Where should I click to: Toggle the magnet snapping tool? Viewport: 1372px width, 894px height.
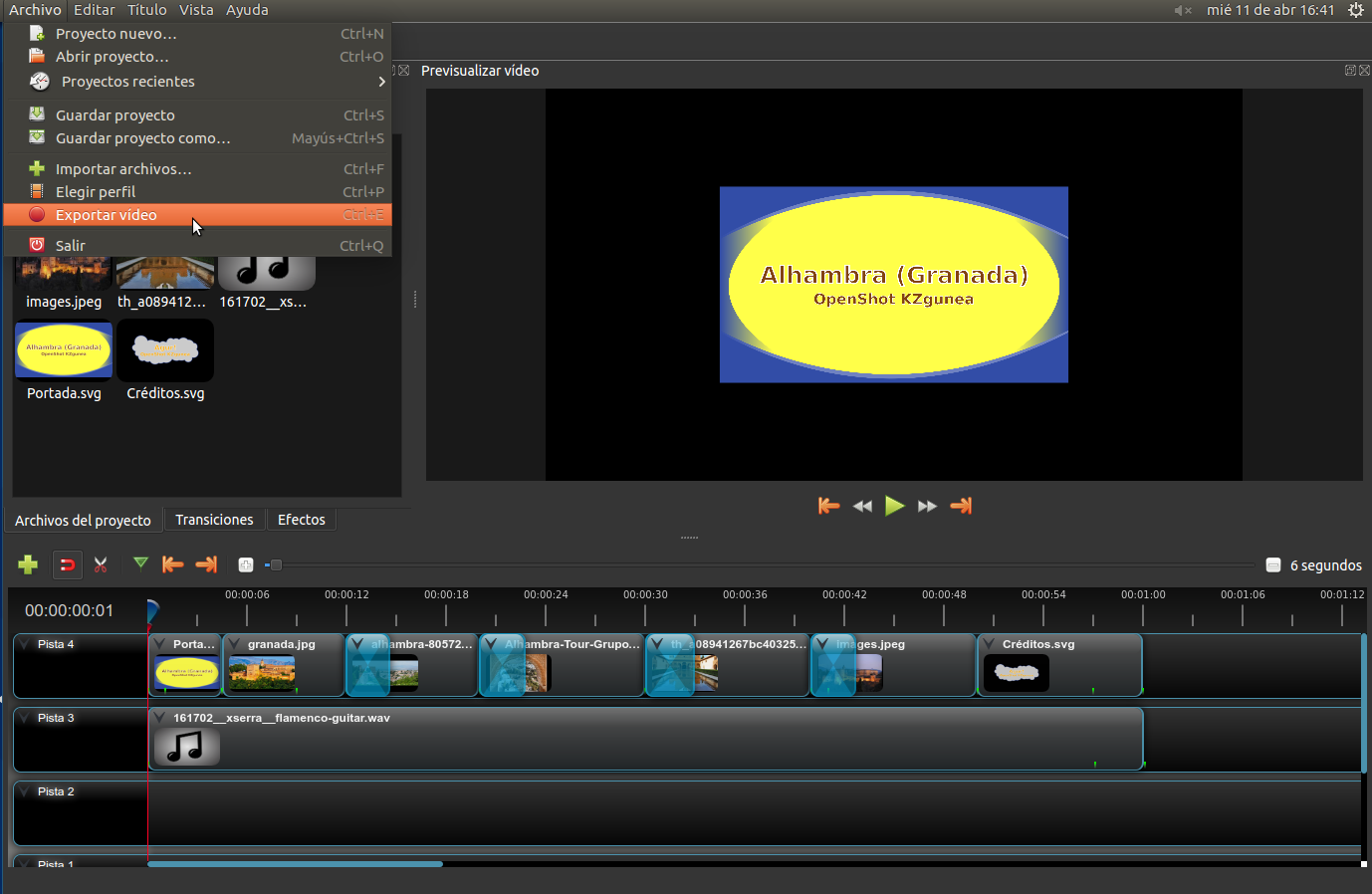point(67,564)
